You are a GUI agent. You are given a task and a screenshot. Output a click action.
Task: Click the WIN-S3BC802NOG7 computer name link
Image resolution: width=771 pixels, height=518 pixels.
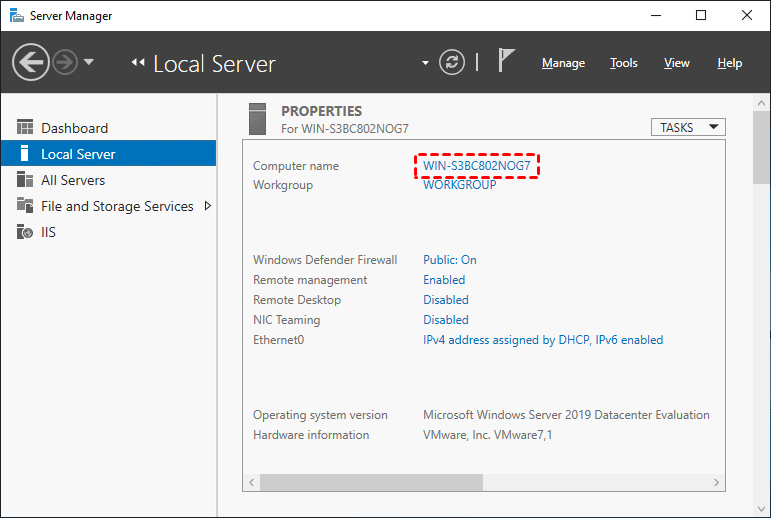(476, 166)
